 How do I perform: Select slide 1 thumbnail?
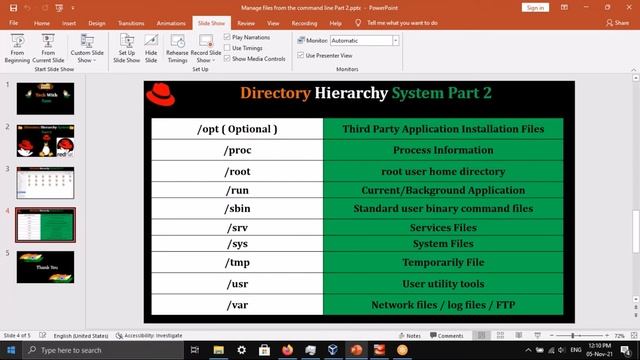pos(45,98)
